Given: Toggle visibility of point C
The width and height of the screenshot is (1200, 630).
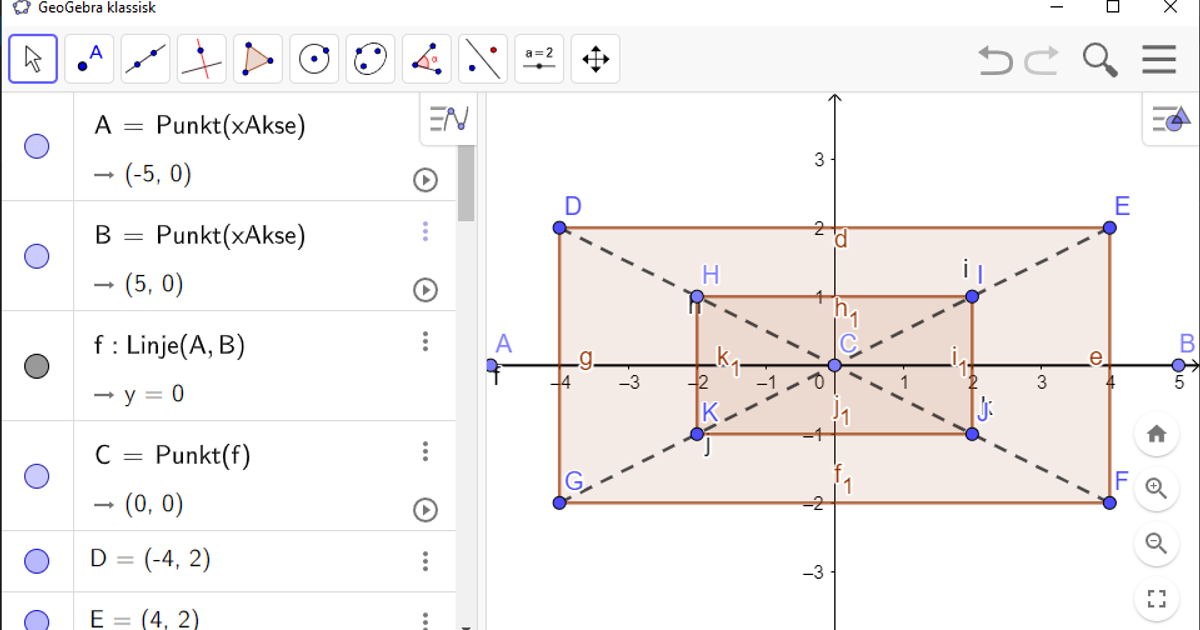Looking at the screenshot, I should click(x=37, y=476).
